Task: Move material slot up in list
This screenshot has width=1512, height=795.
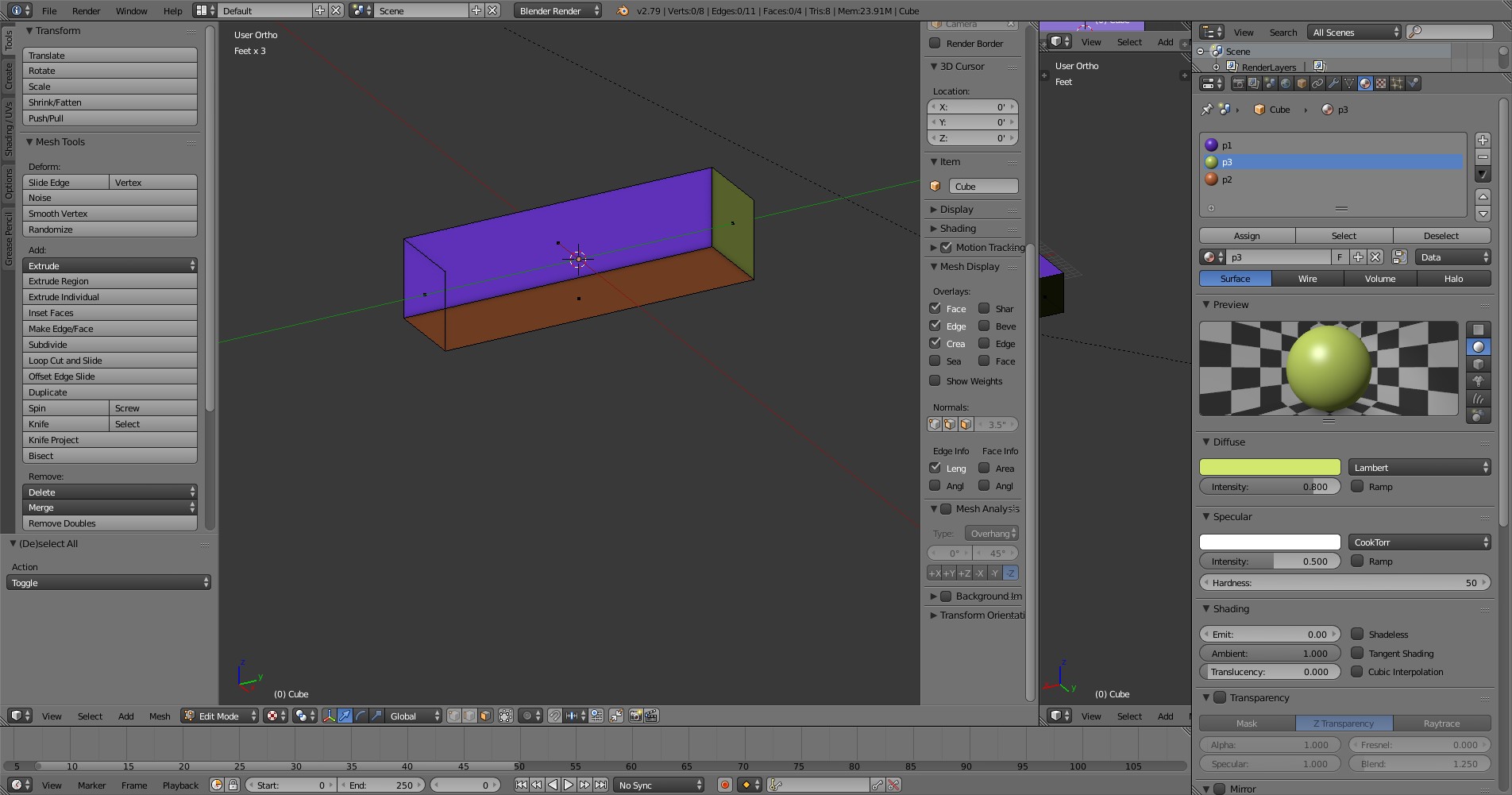Action: [1483, 196]
